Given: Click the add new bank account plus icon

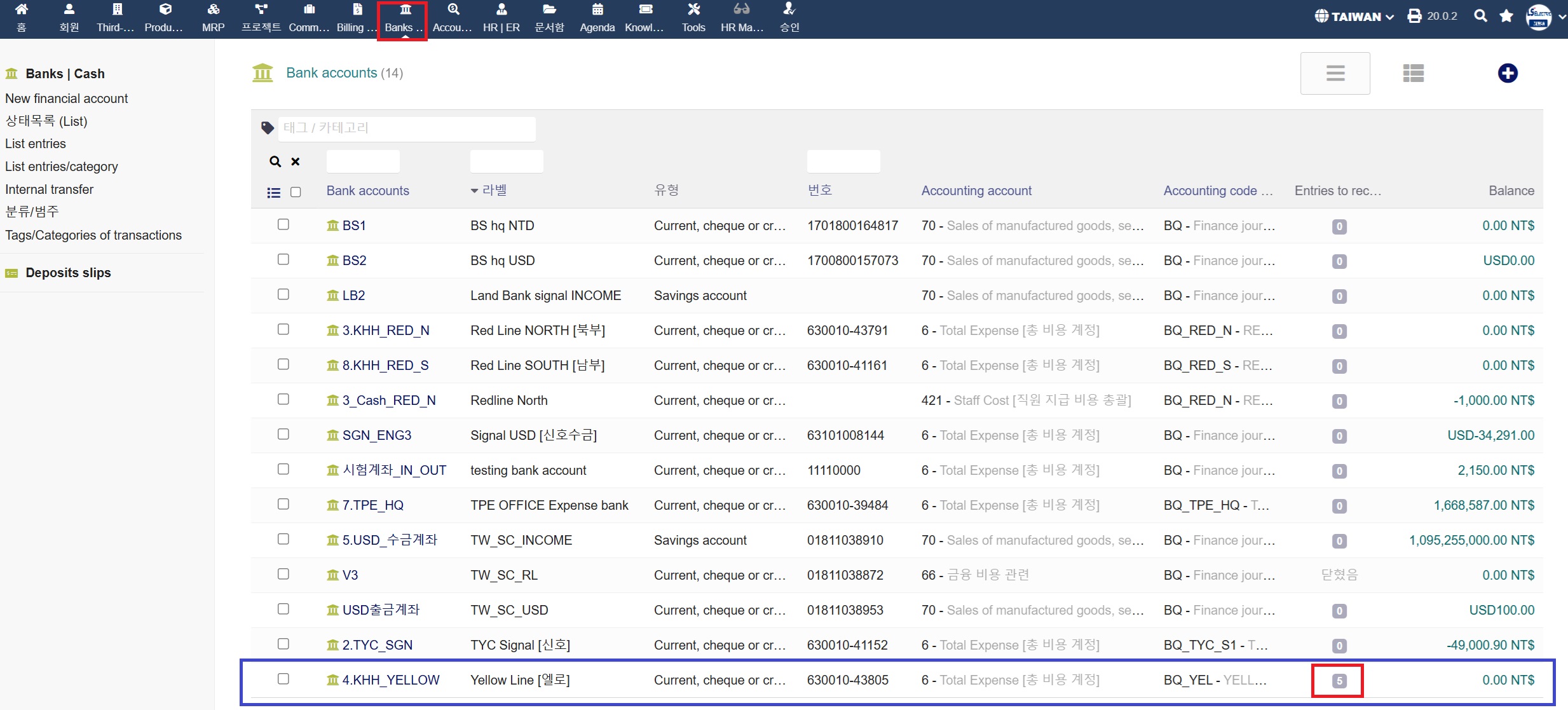Looking at the screenshot, I should (1507, 73).
